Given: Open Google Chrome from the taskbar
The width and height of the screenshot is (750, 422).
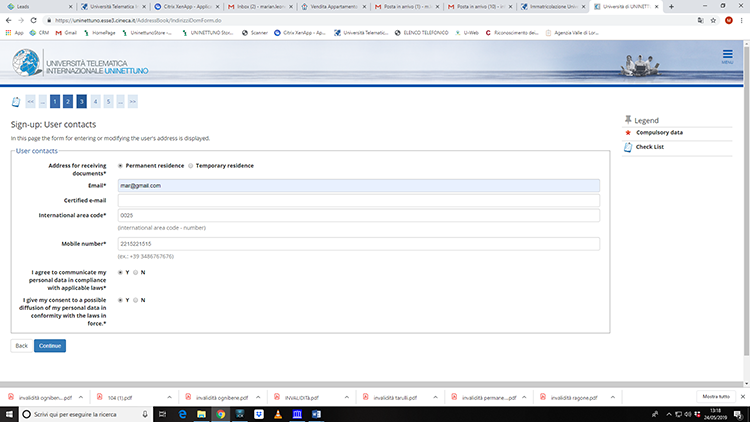Looking at the screenshot, I should (x=220, y=412).
